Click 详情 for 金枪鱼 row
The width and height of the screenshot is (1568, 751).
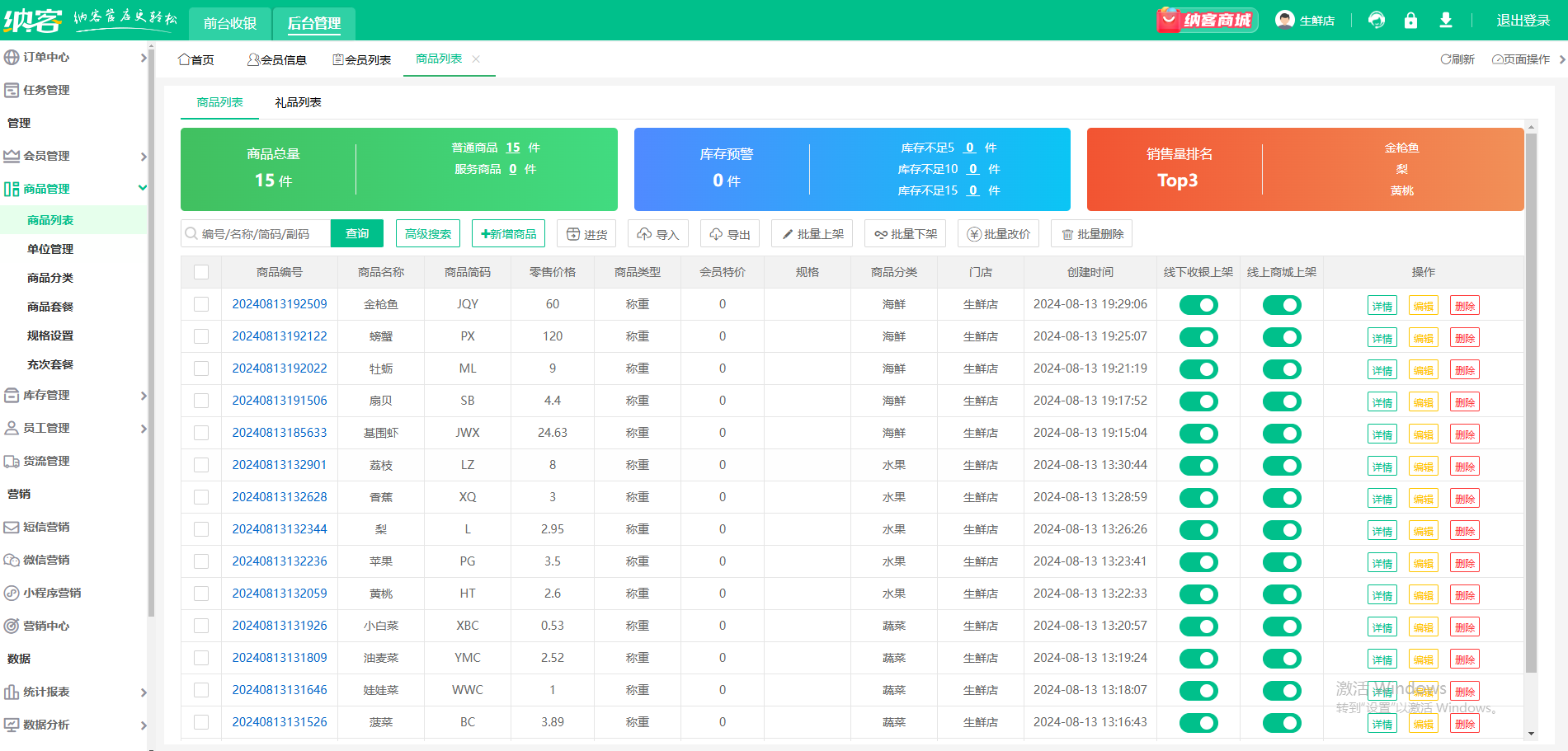(x=1382, y=306)
